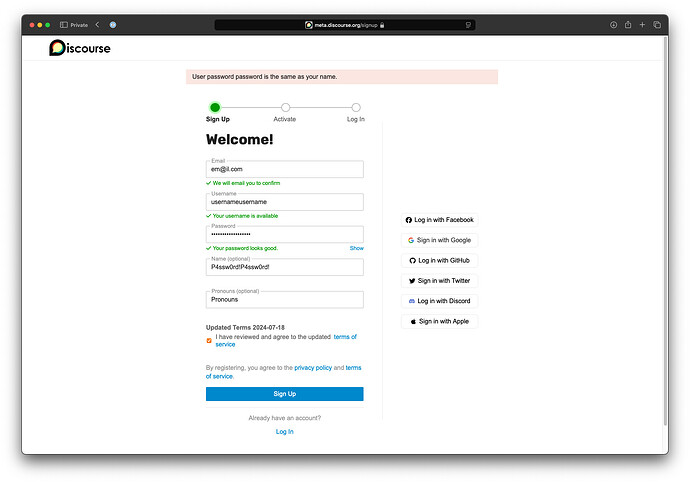
Task: Click the blue extension icon in toolbar
Action: 113,25
